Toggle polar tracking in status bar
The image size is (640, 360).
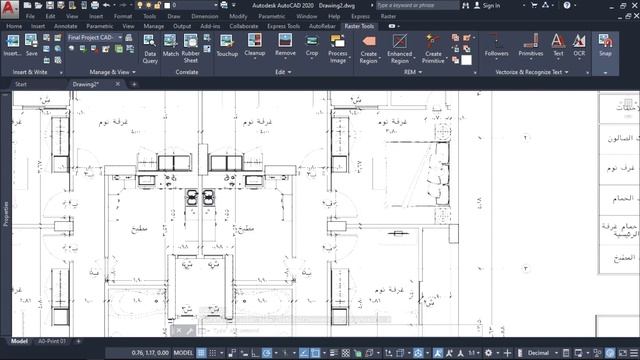[x=267, y=353]
